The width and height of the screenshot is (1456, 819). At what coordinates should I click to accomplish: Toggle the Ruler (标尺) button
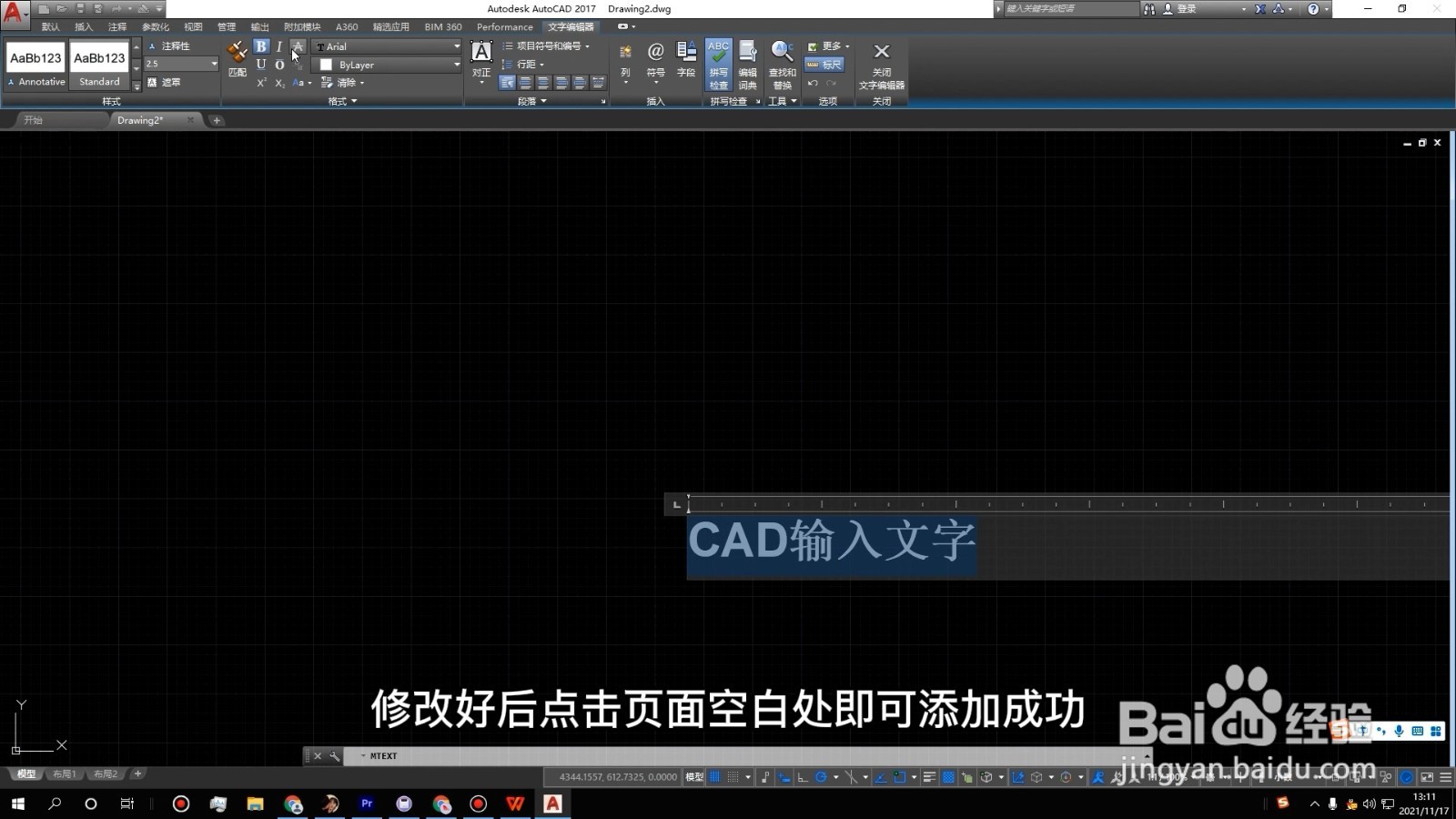(x=824, y=65)
